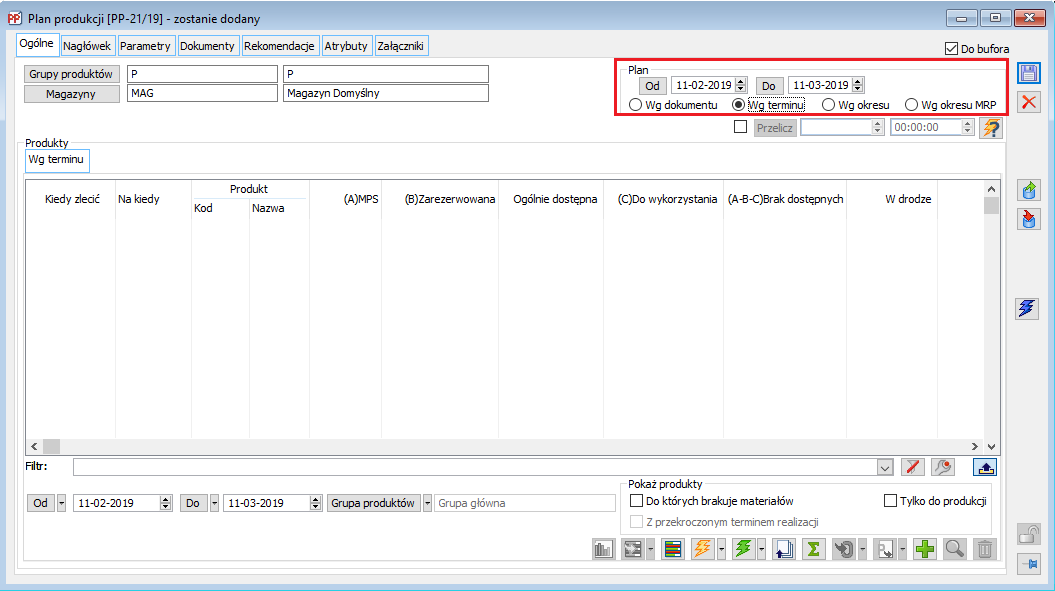
Task: Click the green lightning bolt icon
Action: pyautogui.click(x=743, y=549)
